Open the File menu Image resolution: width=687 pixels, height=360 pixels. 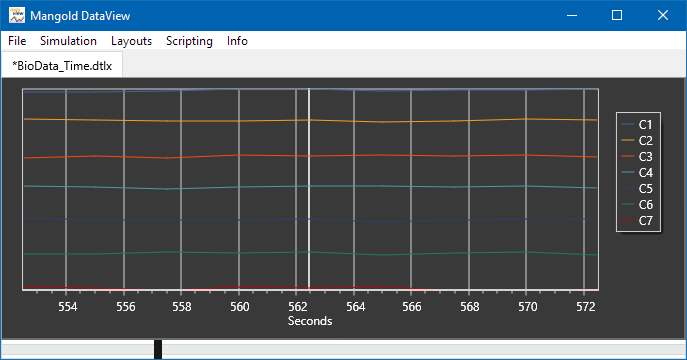[x=17, y=41]
